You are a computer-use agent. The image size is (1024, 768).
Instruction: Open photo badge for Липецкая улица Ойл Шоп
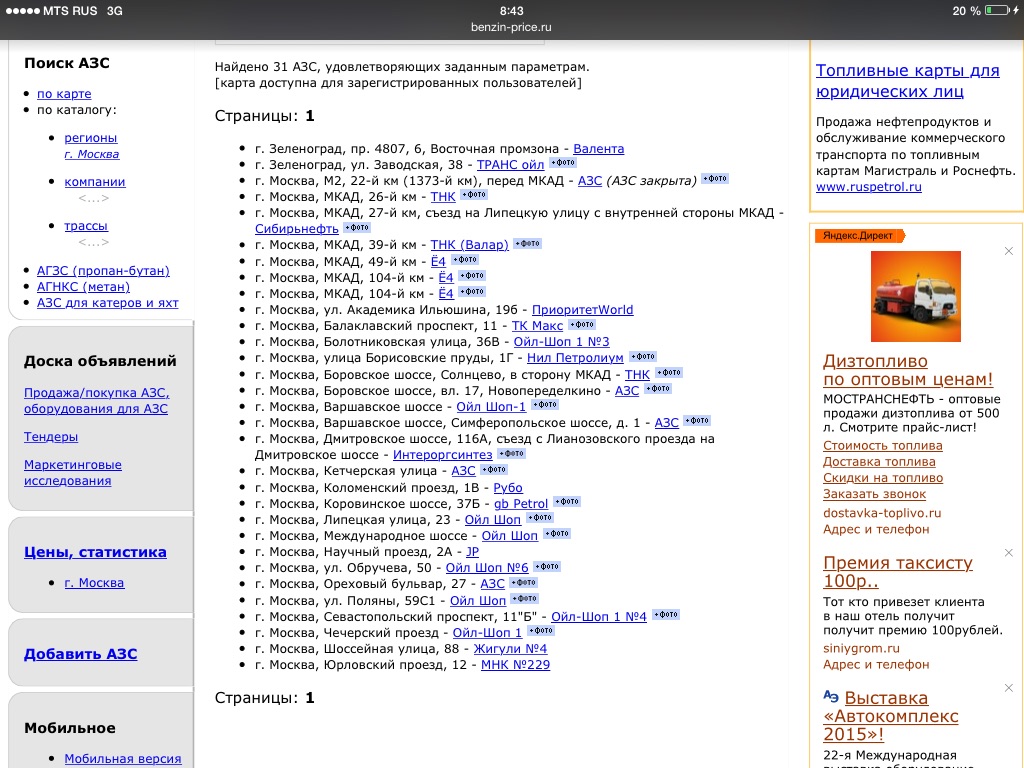(540, 518)
